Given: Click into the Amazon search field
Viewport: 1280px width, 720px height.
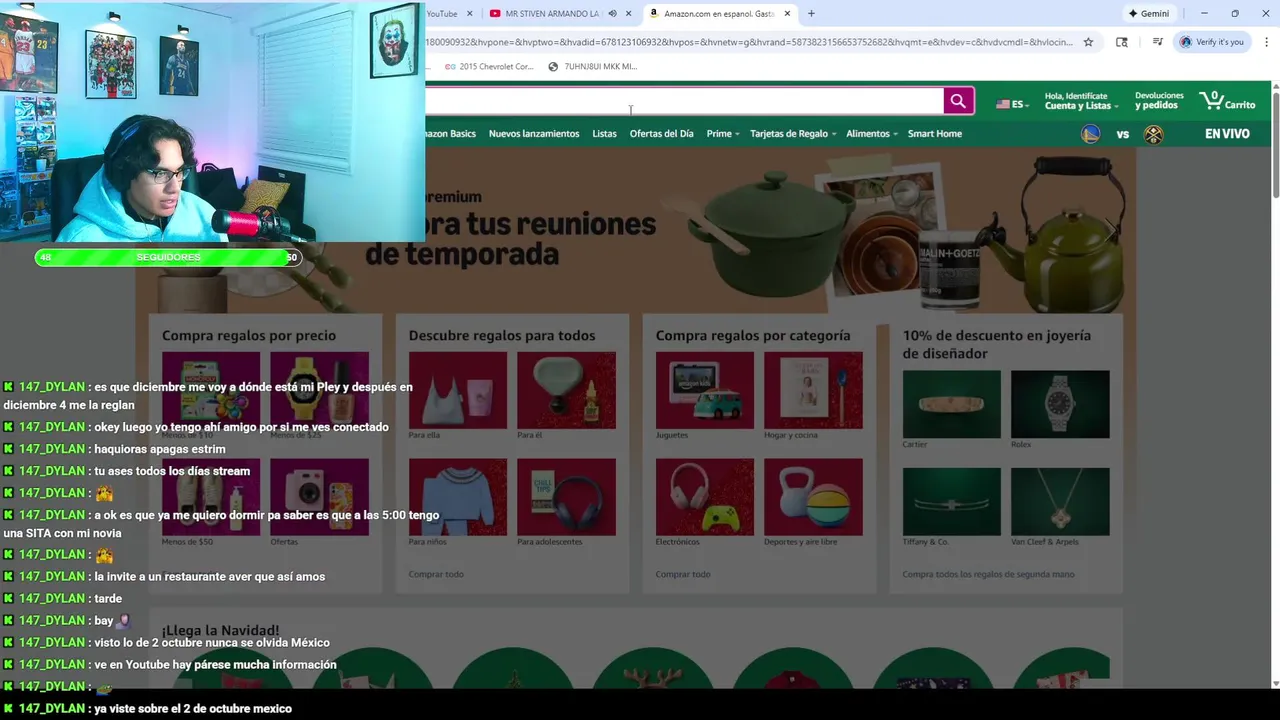Looking at the screenshot, I should coord(684,101).
